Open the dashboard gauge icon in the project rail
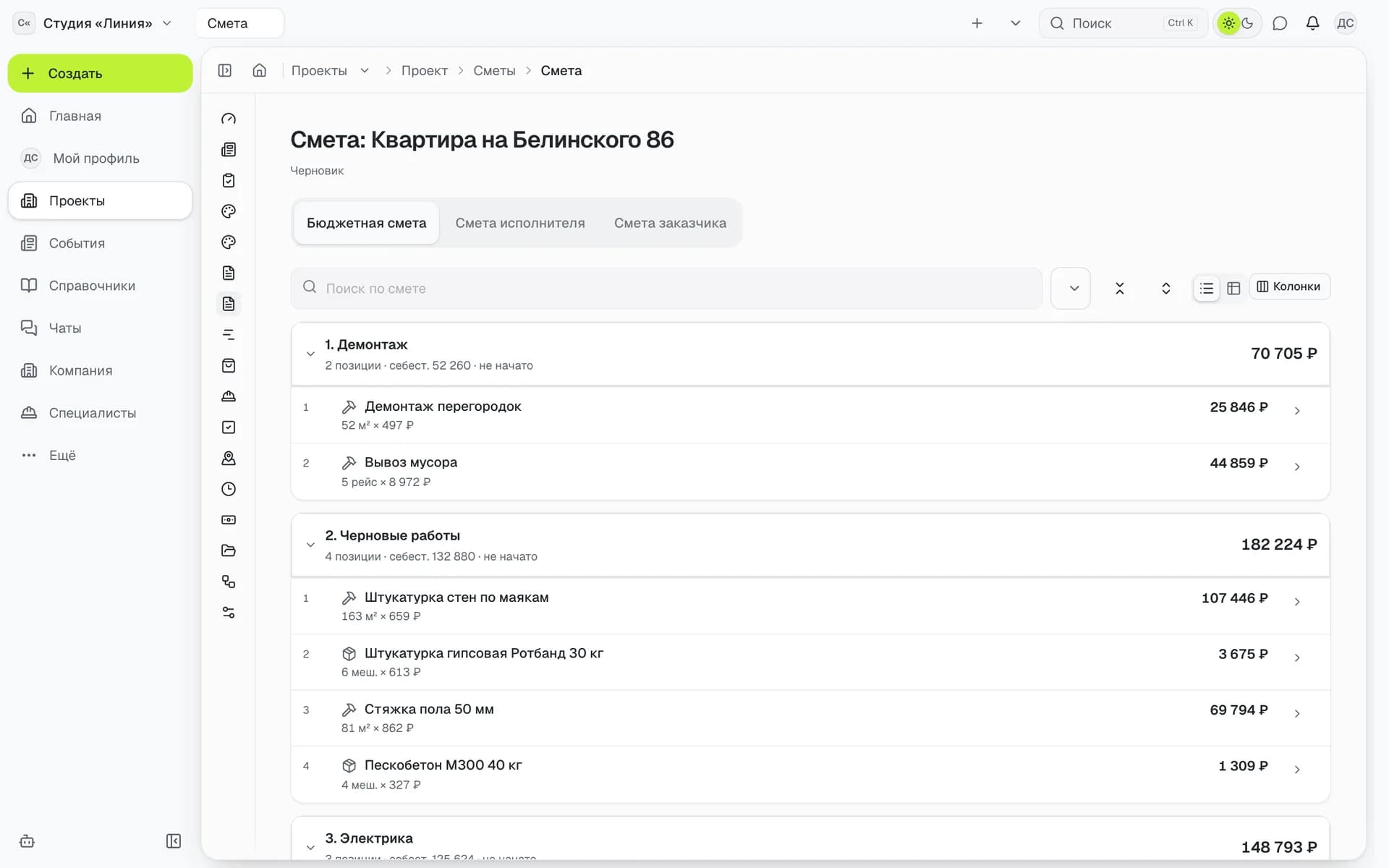The height and width of the screenshot is (868, 1389). tap(229, 119)
